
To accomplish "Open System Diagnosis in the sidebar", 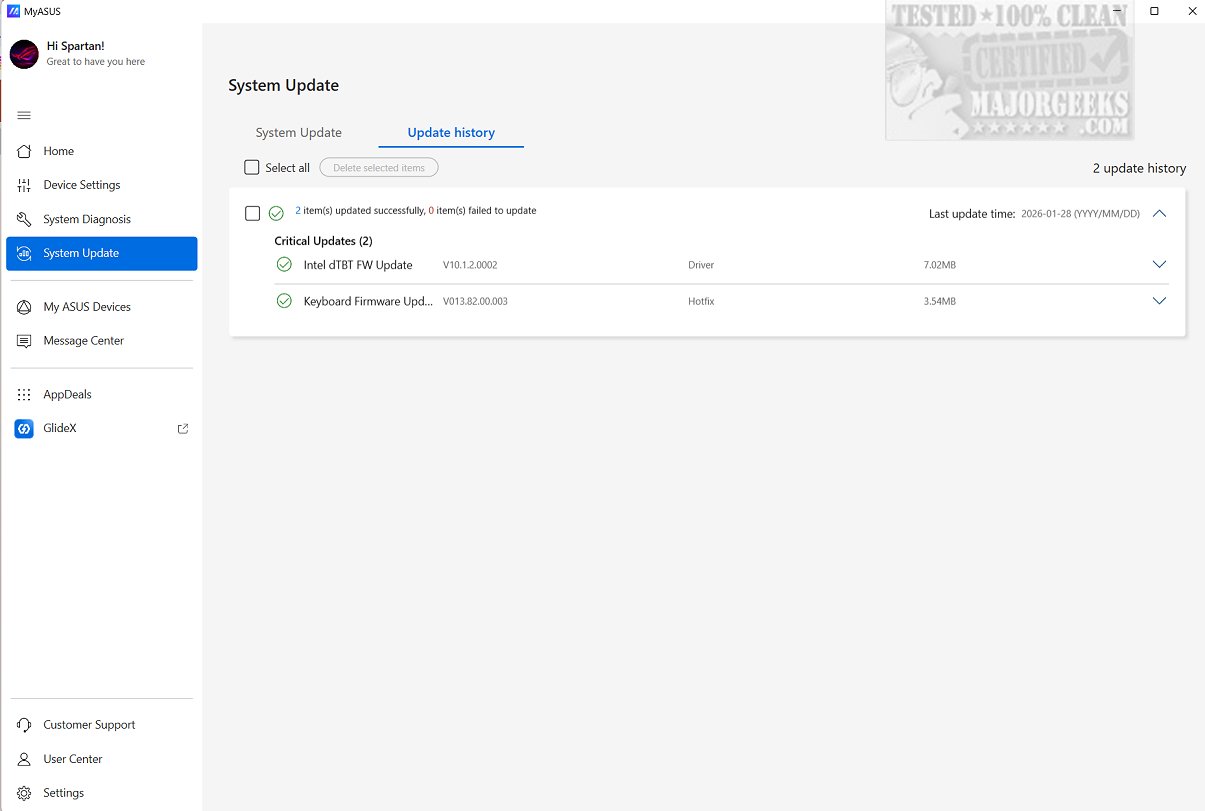I will click(x=101, y=219).
